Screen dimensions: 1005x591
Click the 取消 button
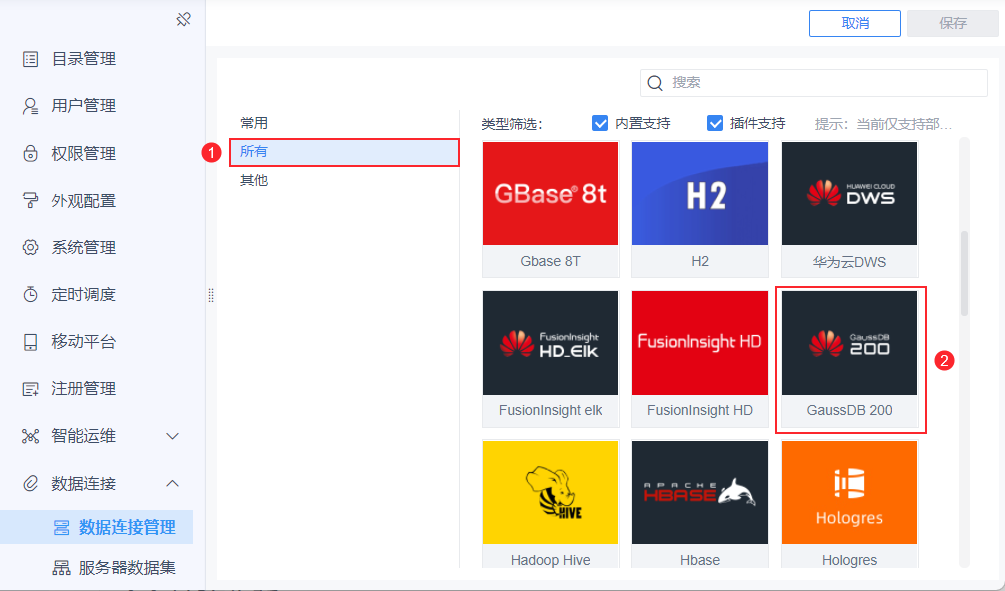[854, 23]
